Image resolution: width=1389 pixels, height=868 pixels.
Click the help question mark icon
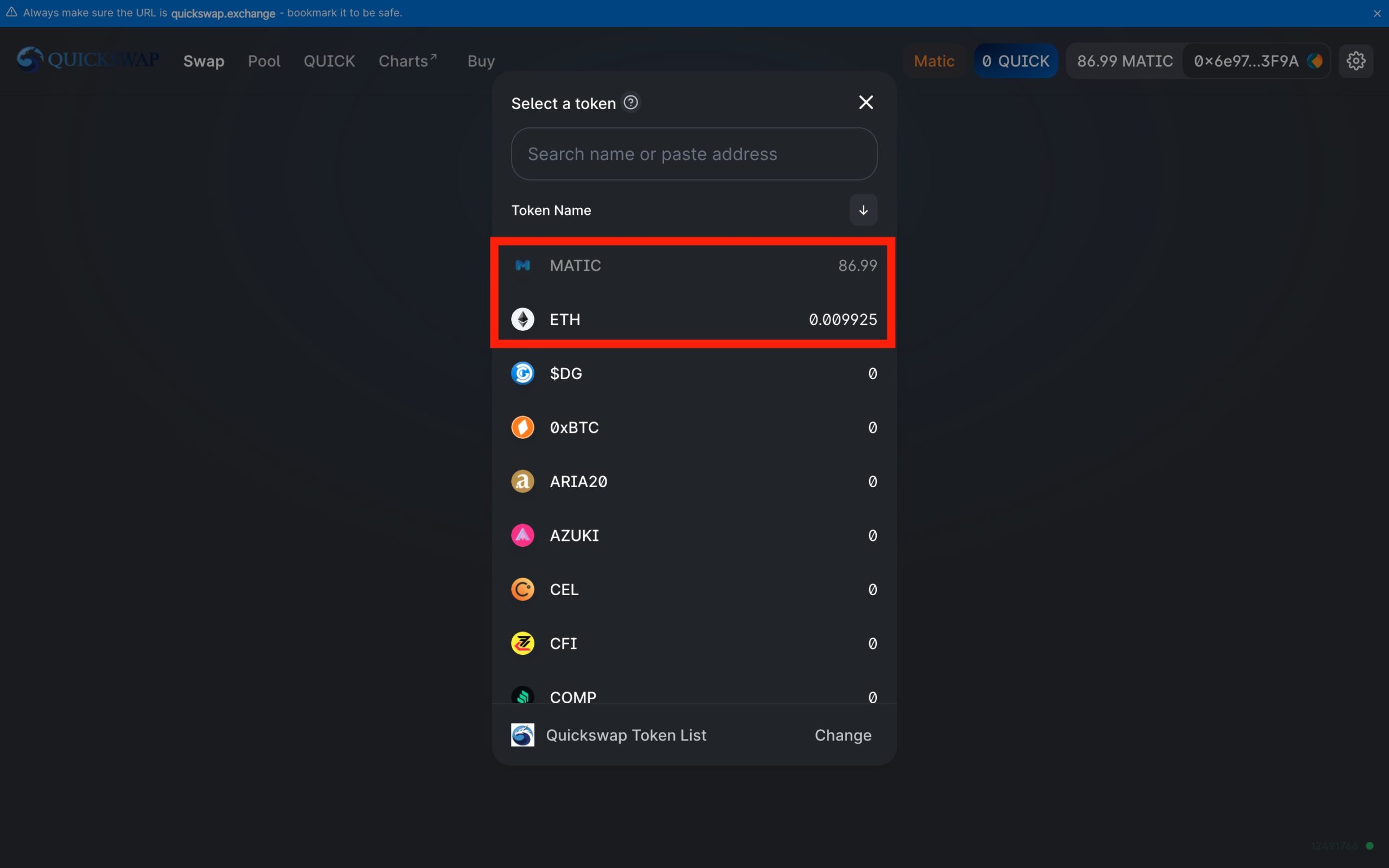tap(631, 103)
